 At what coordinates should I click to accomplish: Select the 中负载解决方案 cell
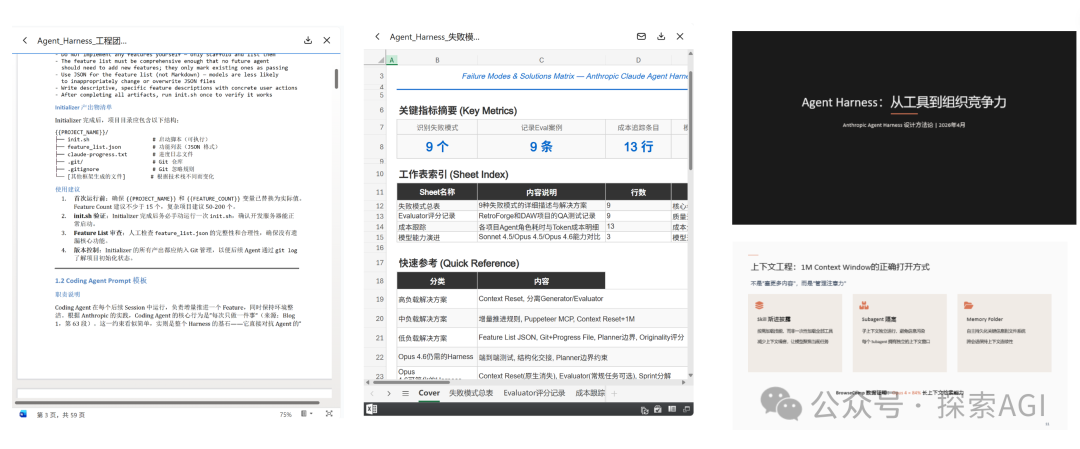tap(437, 319)
